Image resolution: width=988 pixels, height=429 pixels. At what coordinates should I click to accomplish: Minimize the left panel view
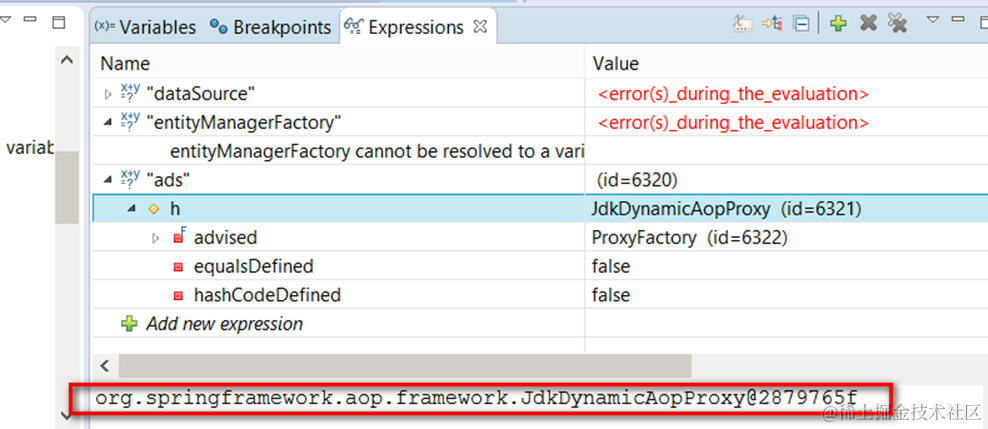click(30, 20)
